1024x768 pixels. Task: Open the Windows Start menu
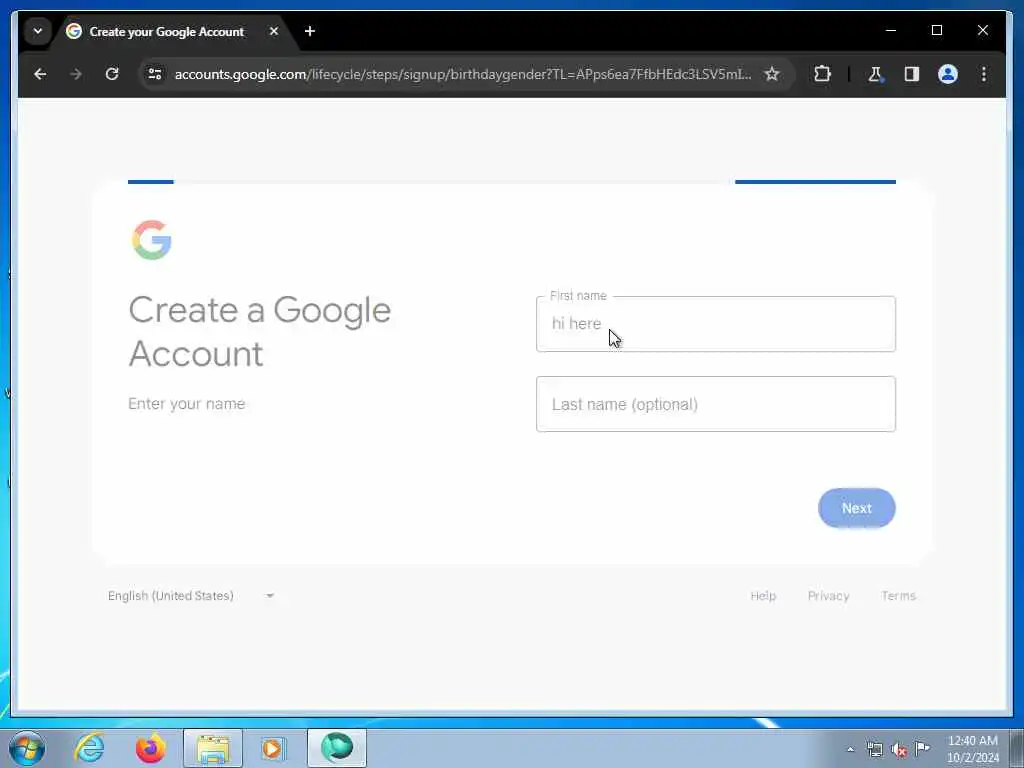tap(27, 748)
